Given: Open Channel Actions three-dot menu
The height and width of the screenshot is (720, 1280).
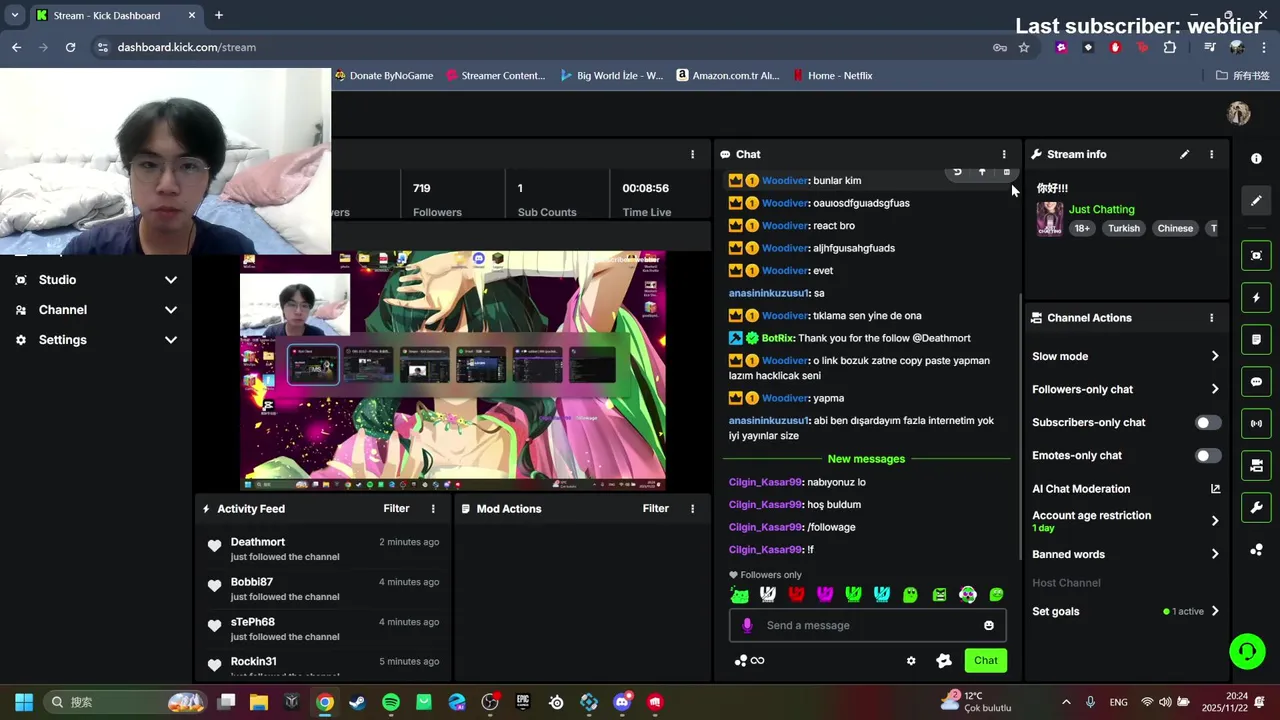Looking at the screenshot, I should pyautogui.click(x=1211, y=318).
